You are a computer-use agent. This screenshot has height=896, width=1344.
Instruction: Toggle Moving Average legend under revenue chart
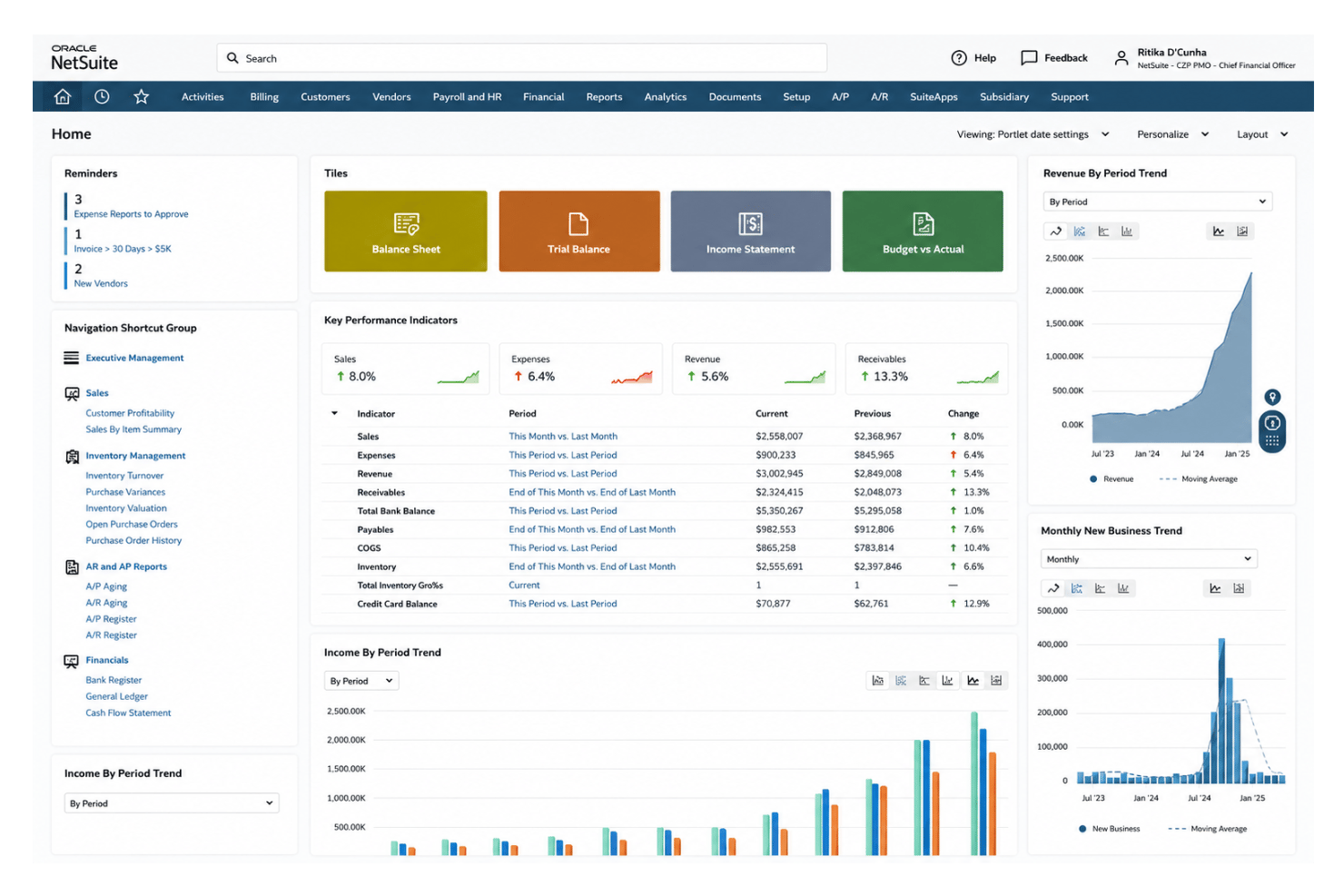coord(1199,478)
